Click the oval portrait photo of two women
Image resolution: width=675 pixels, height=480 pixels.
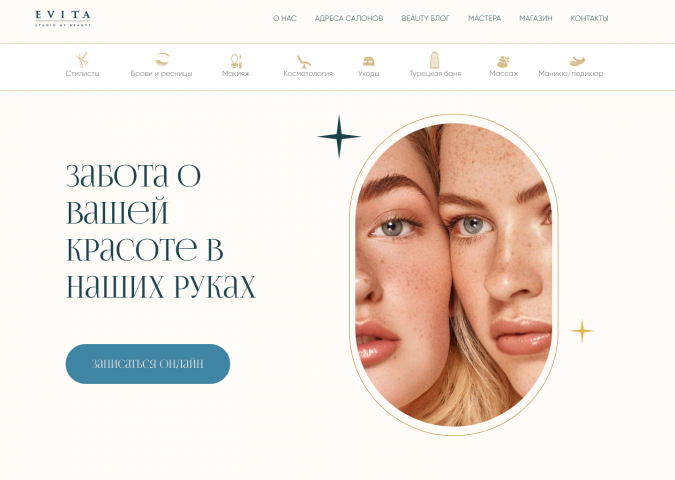453,275
